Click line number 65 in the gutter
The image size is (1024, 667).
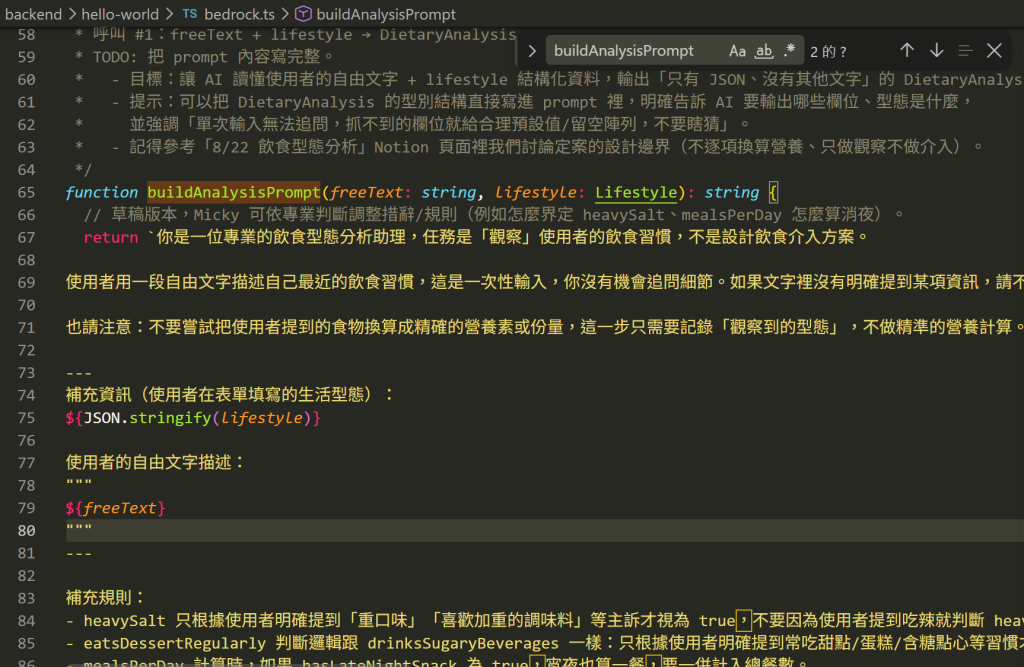[26, 192]
